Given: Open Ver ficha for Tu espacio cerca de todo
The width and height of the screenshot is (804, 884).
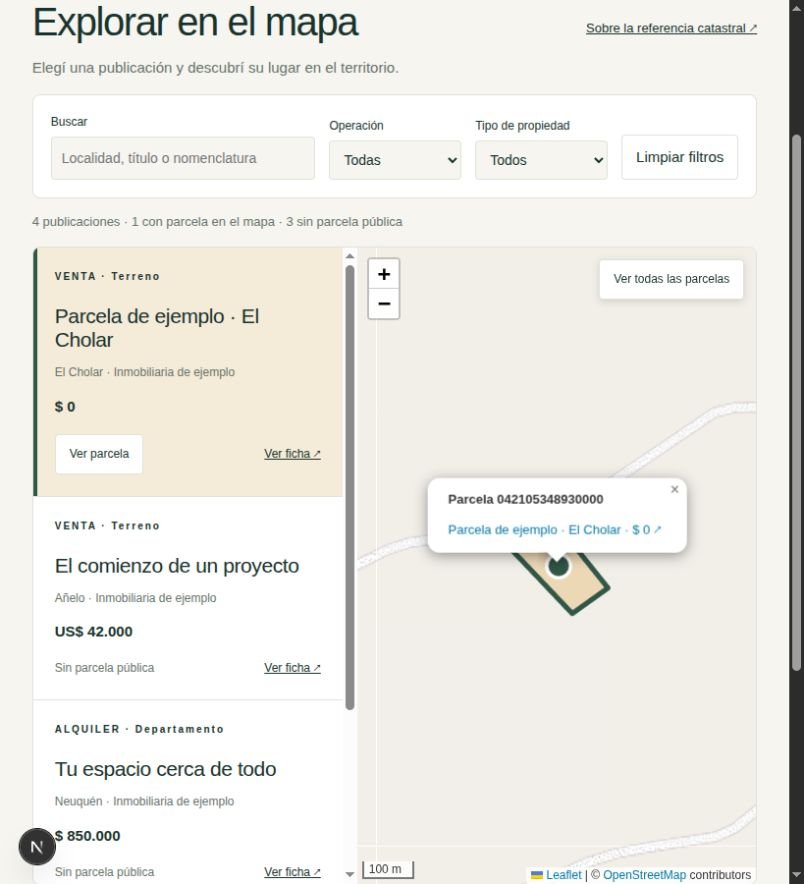Looking at the screenshot, I should [x=292, y=872].
